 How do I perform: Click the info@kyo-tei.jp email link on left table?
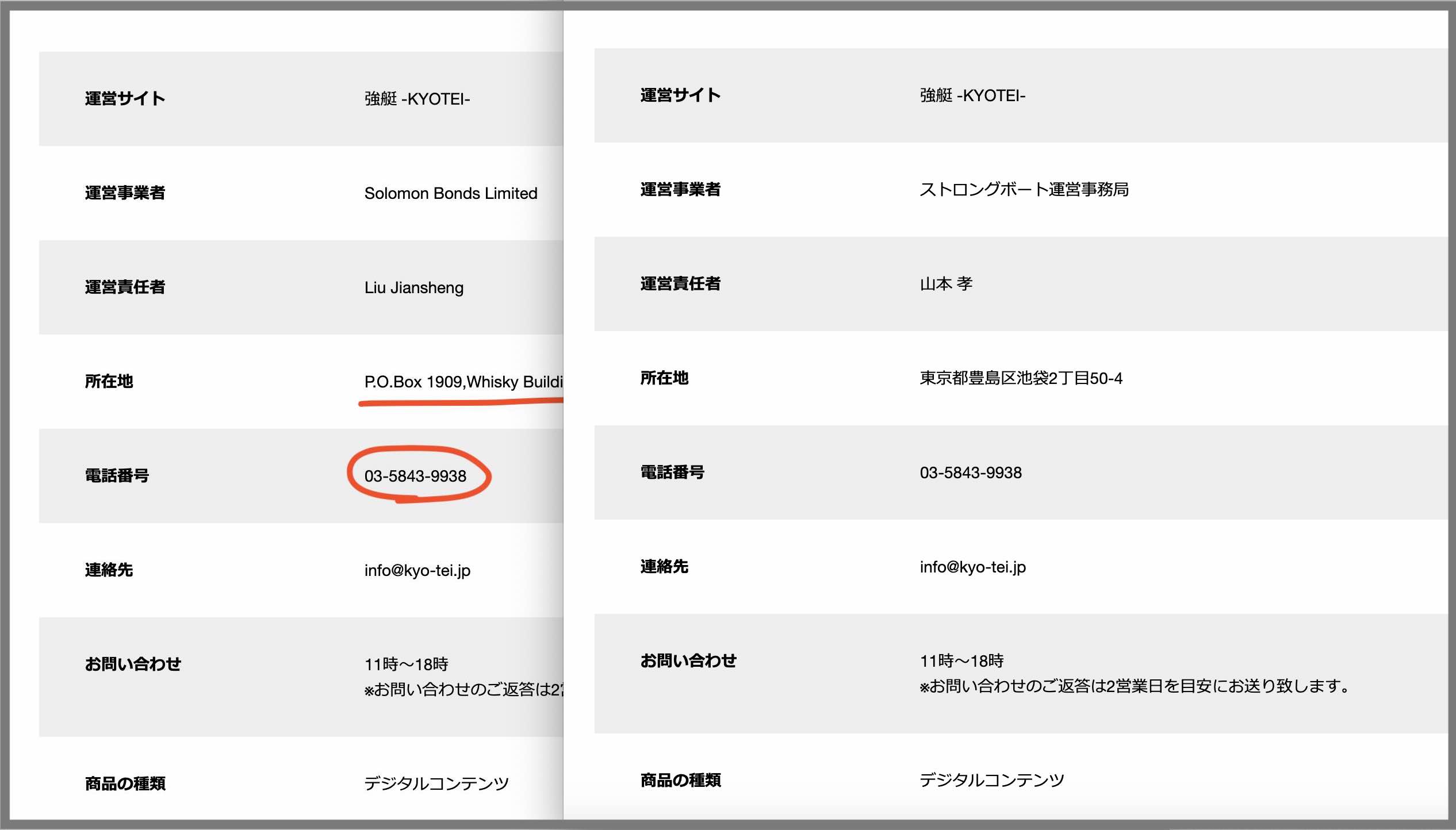click(417, 571)
